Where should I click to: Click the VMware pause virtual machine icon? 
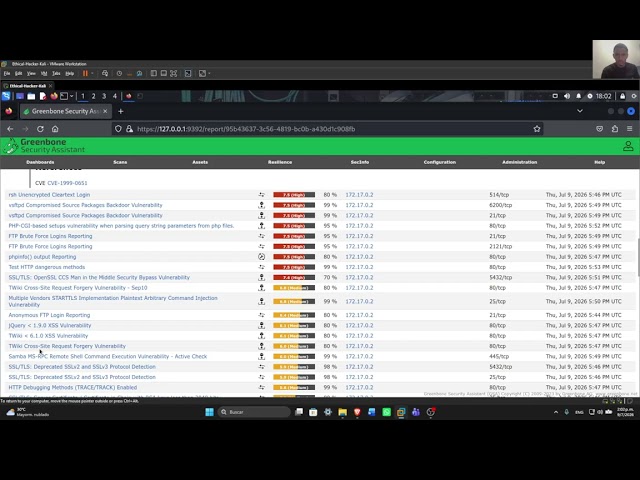[x=85, y=73]
